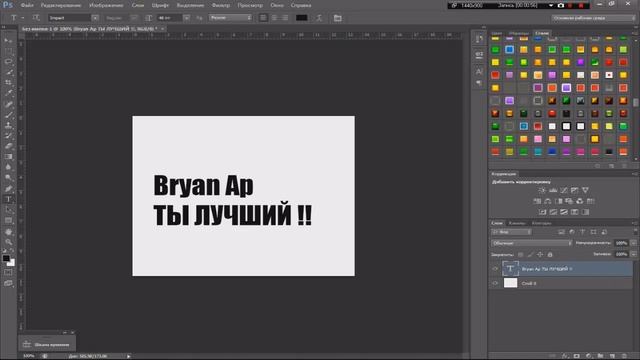Screen dimensions: 640x360
Task: Select the Brush tool
Action: tap(8, 114)
